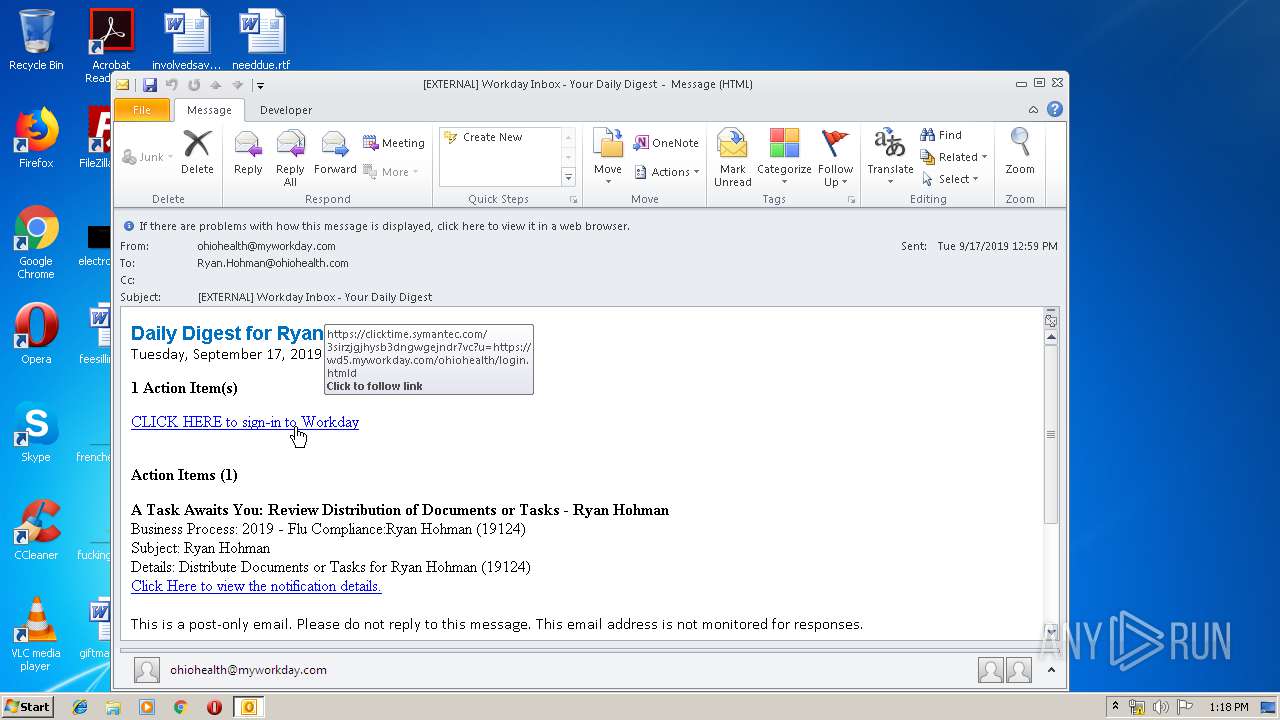Click 'CLICK HERE to sign-in to Workday' link
The width and height of the screenshot is (1280, 720).
tap(245, 422)
